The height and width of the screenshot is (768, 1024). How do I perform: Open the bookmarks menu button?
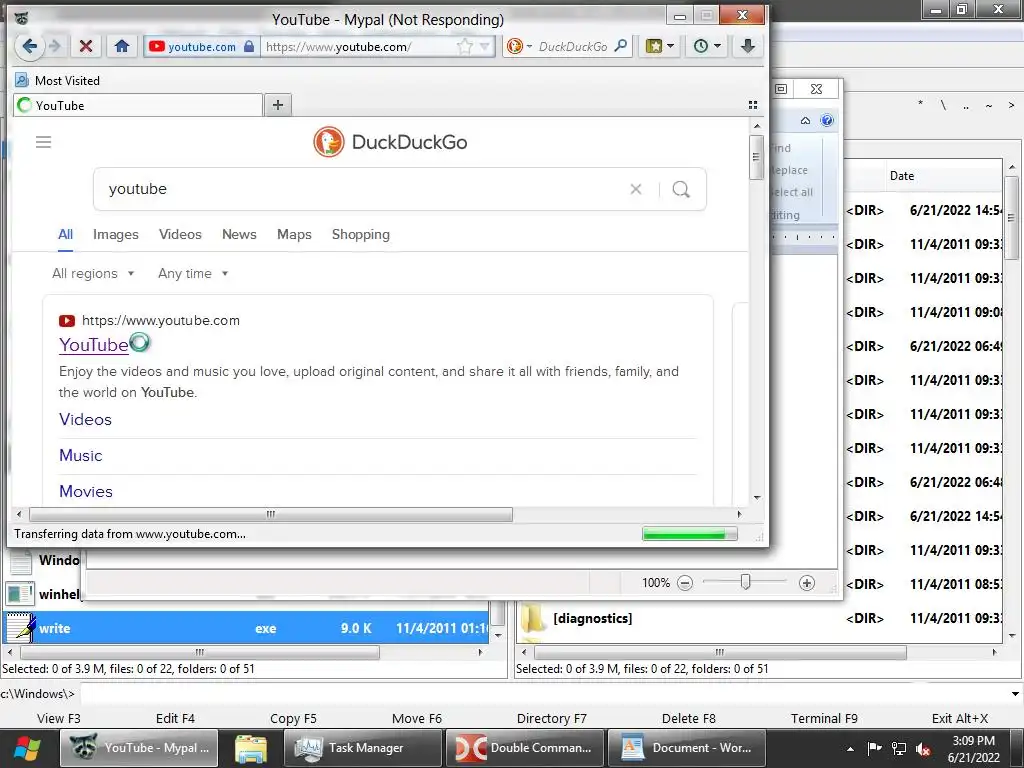coord(659,46)
